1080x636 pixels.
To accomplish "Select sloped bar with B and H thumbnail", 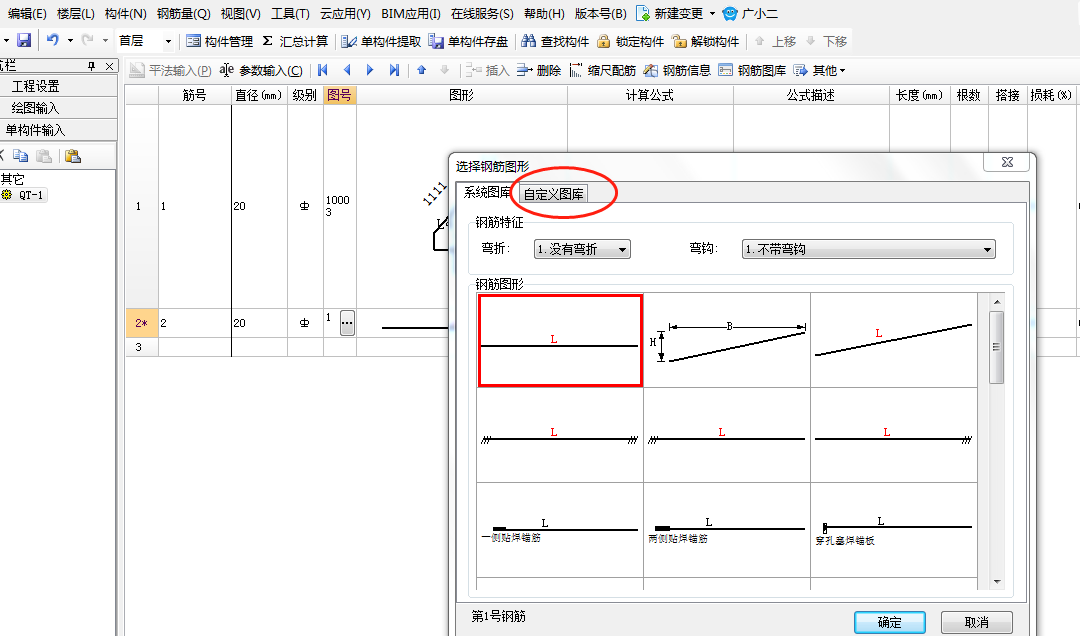I will point(727,340).
